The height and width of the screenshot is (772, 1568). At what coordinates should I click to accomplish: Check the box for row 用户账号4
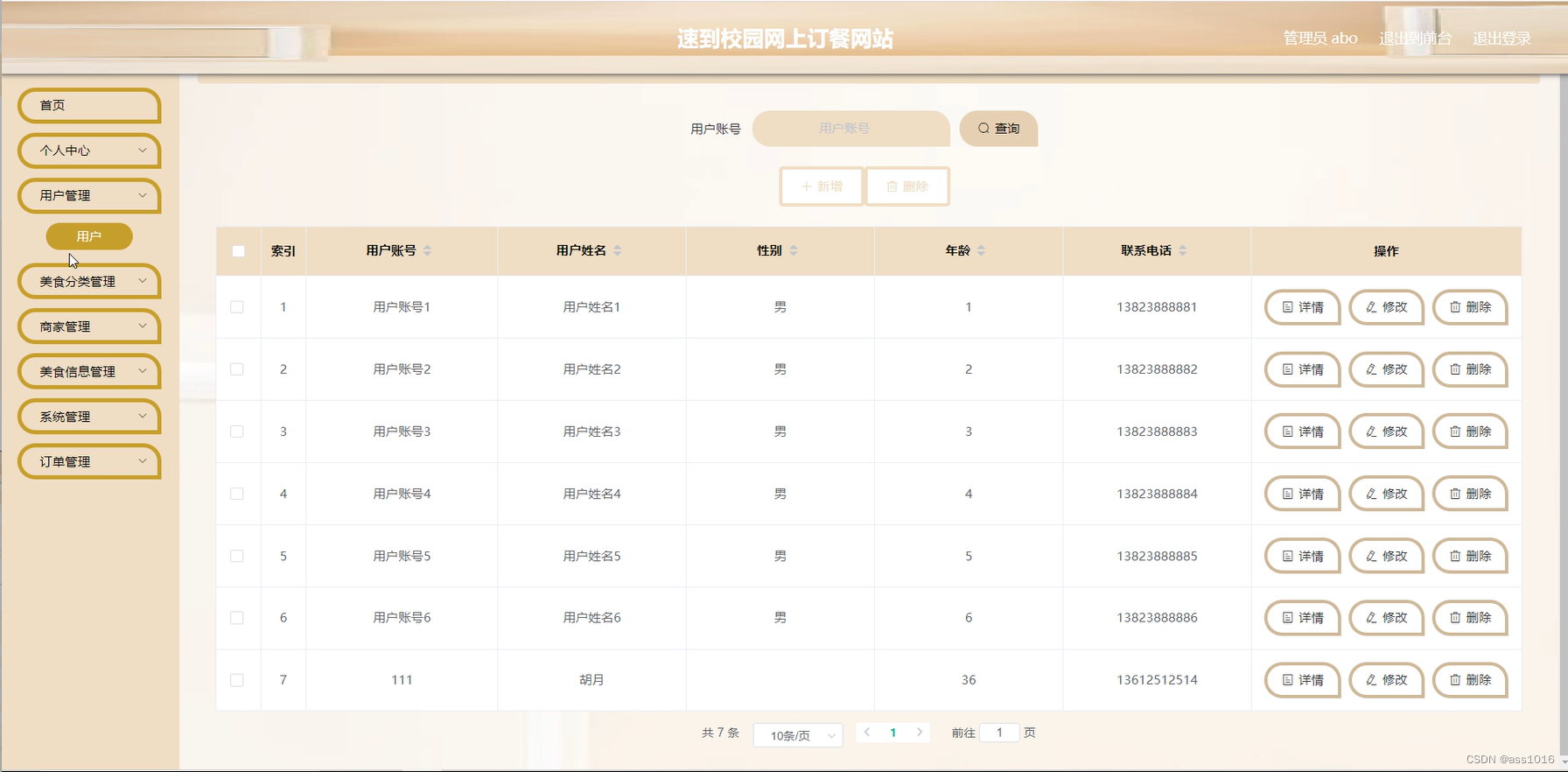pos(237,494)
